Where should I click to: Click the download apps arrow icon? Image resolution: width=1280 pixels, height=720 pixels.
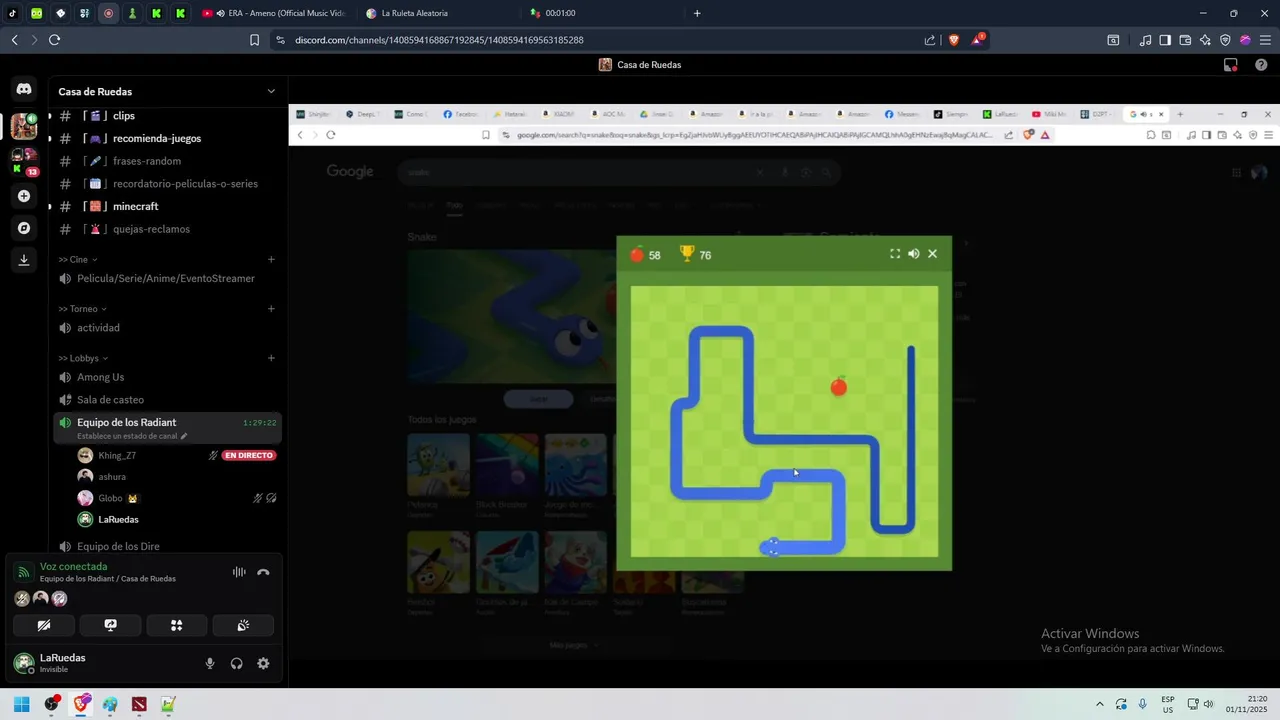point(24,260)
